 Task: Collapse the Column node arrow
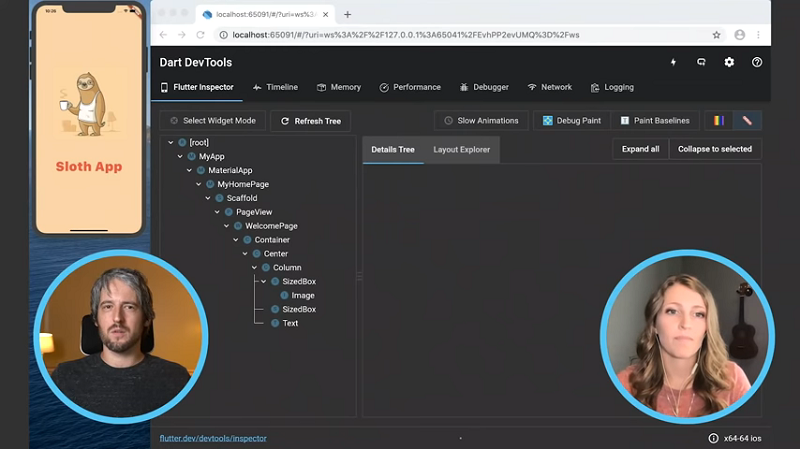click(x=254, y=267)
